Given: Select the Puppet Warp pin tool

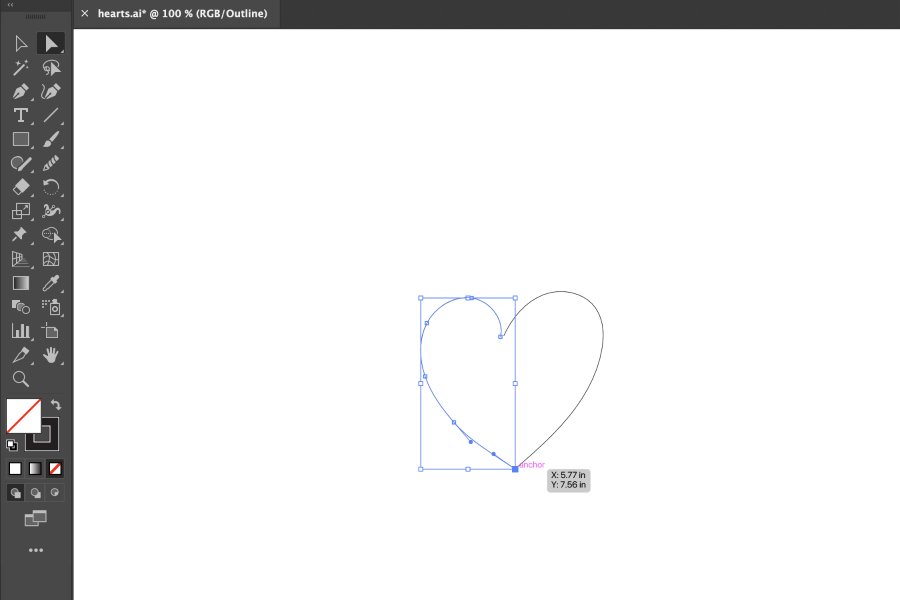Looking at the screenshot, I should point(20,235).
